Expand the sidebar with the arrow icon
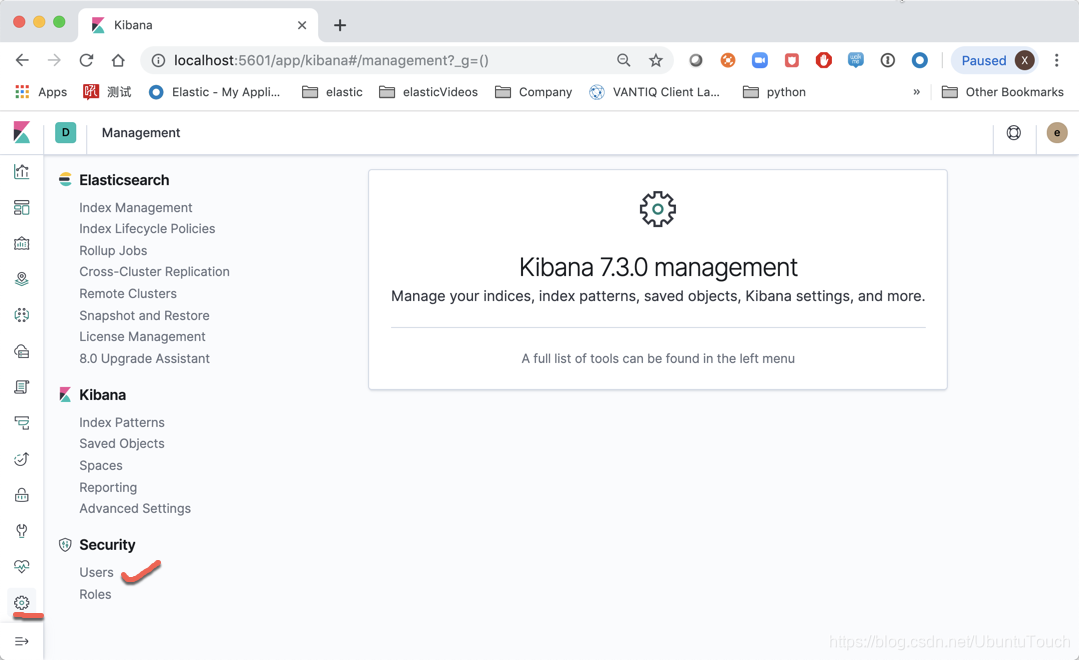The width and height of the screenshot is (1079, 660). 21,641
